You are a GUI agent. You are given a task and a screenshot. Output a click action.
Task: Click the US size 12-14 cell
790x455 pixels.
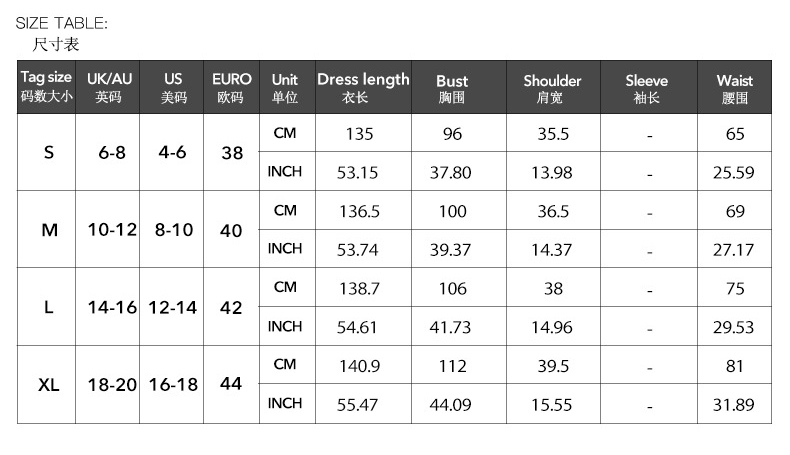tap(173, 307)
